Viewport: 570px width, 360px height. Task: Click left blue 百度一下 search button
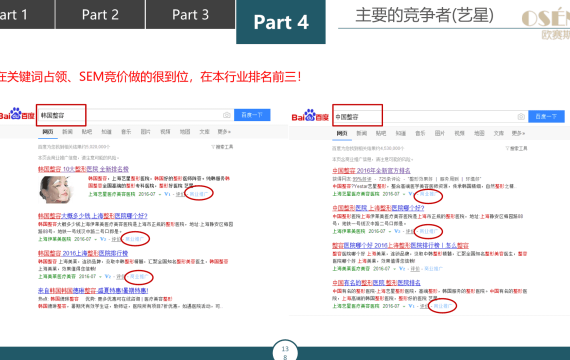[252, 115]
